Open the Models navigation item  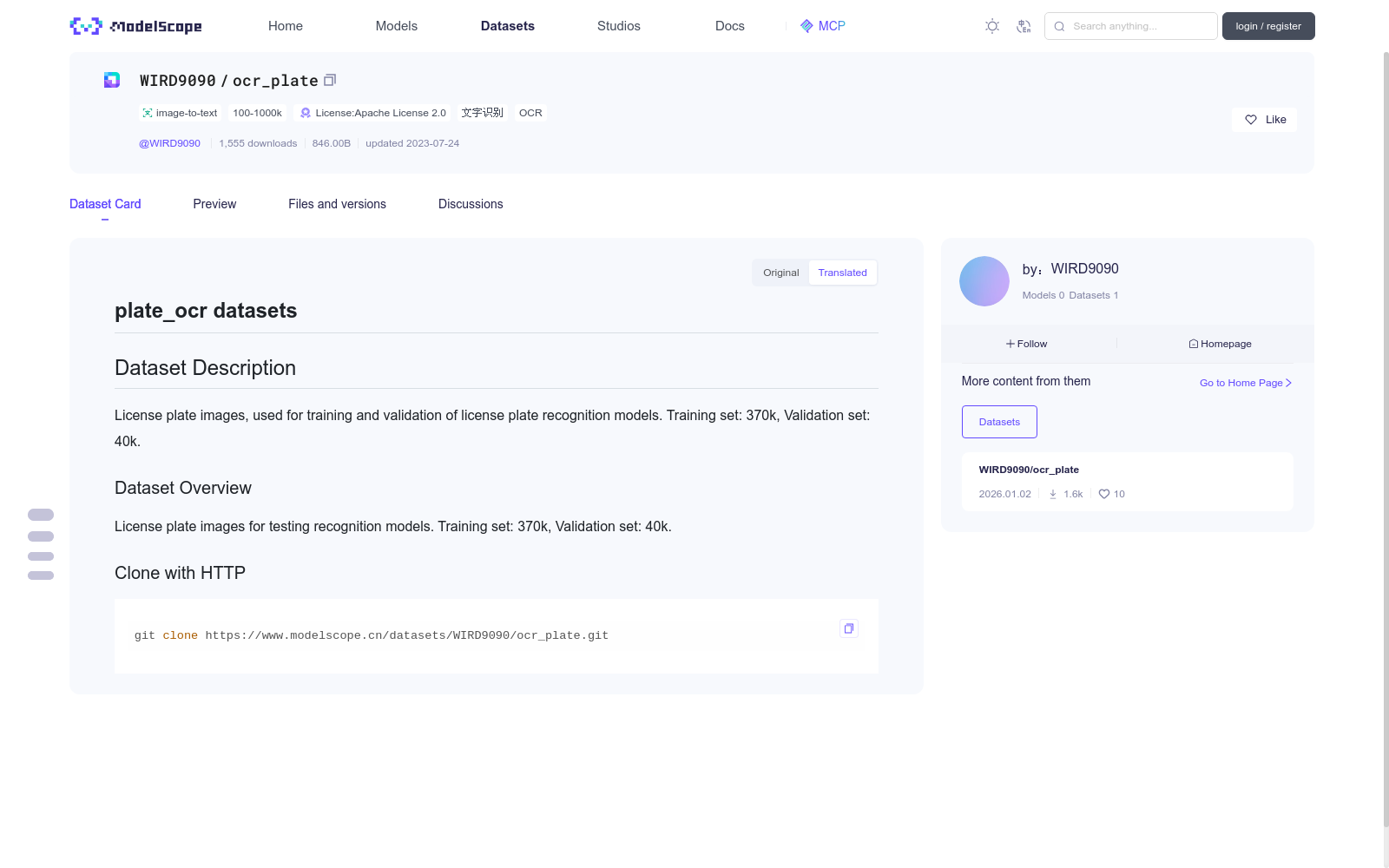(x=397, y=26)
